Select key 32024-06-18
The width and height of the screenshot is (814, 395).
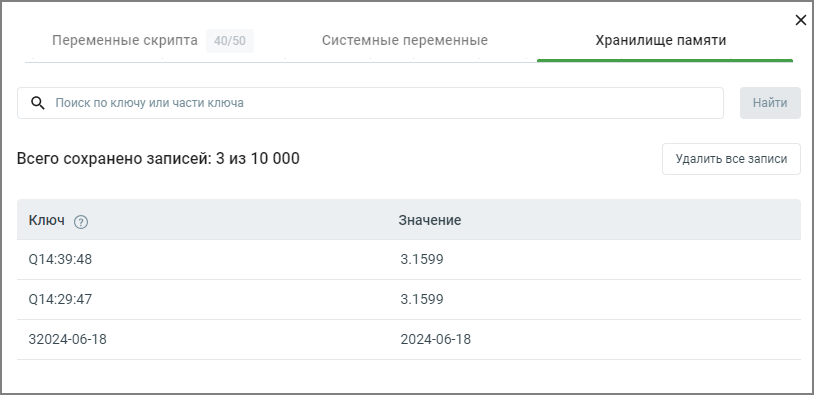pos(67,339)
